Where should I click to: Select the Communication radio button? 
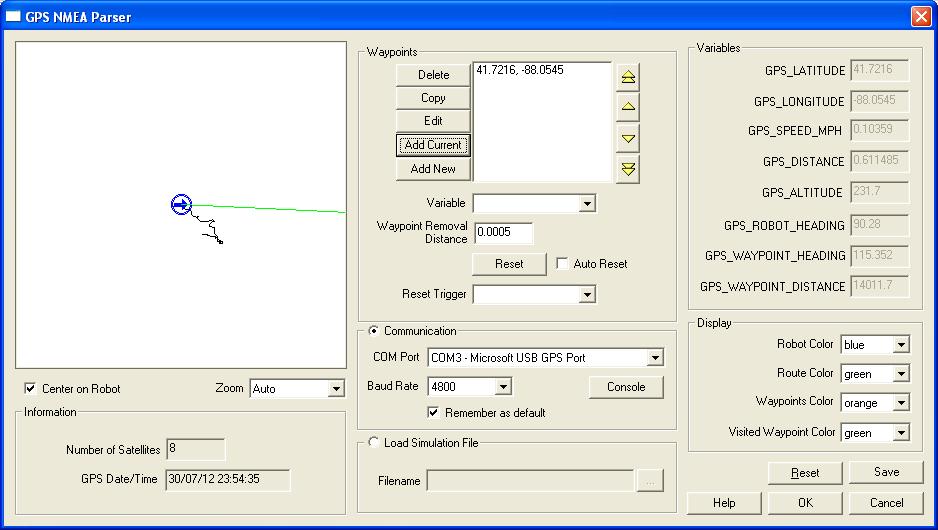(x=375, y=331)
